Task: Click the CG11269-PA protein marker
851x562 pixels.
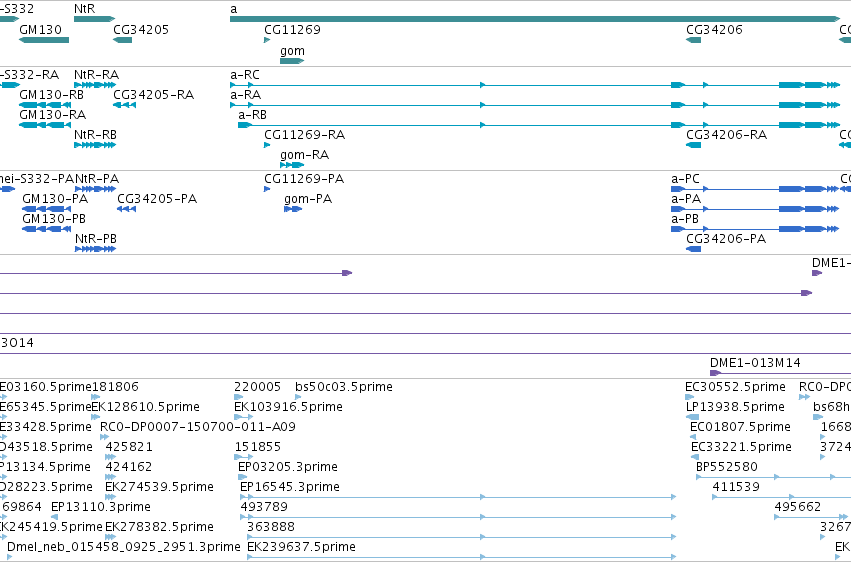Action: [267, 189]
